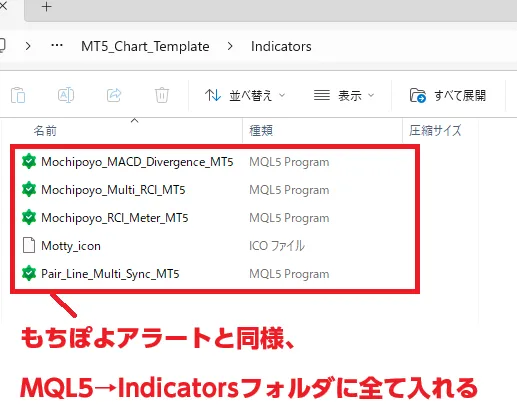Image resolution: width=517 pixels, height=411 pixels.
Task: Click the chevron after MT5_Chart_Template
Action: click(x=230, y=46)
